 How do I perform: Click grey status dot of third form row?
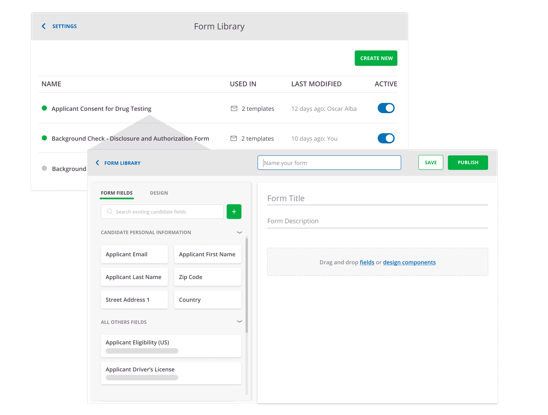point(44,168)
